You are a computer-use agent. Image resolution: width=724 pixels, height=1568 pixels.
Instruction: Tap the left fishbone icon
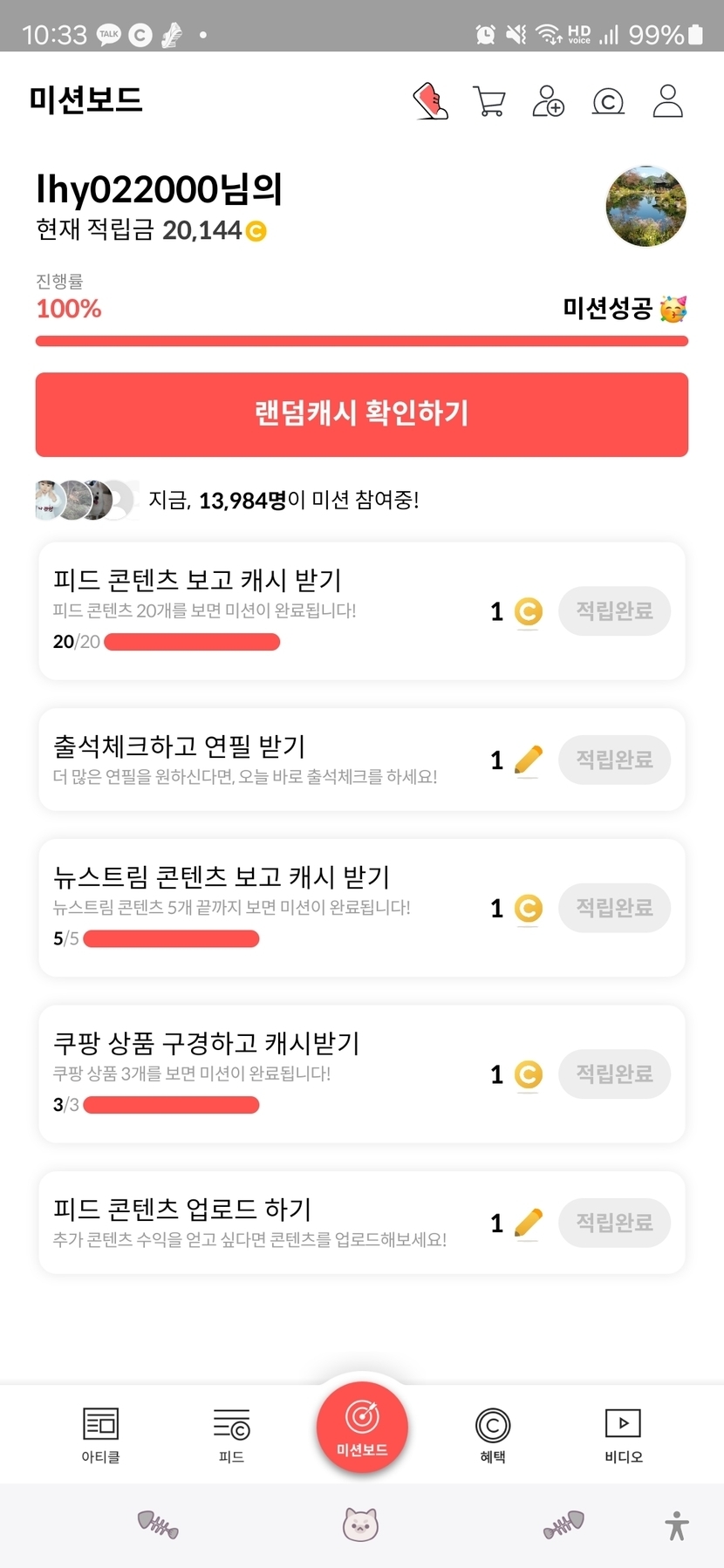[158, 1524]
